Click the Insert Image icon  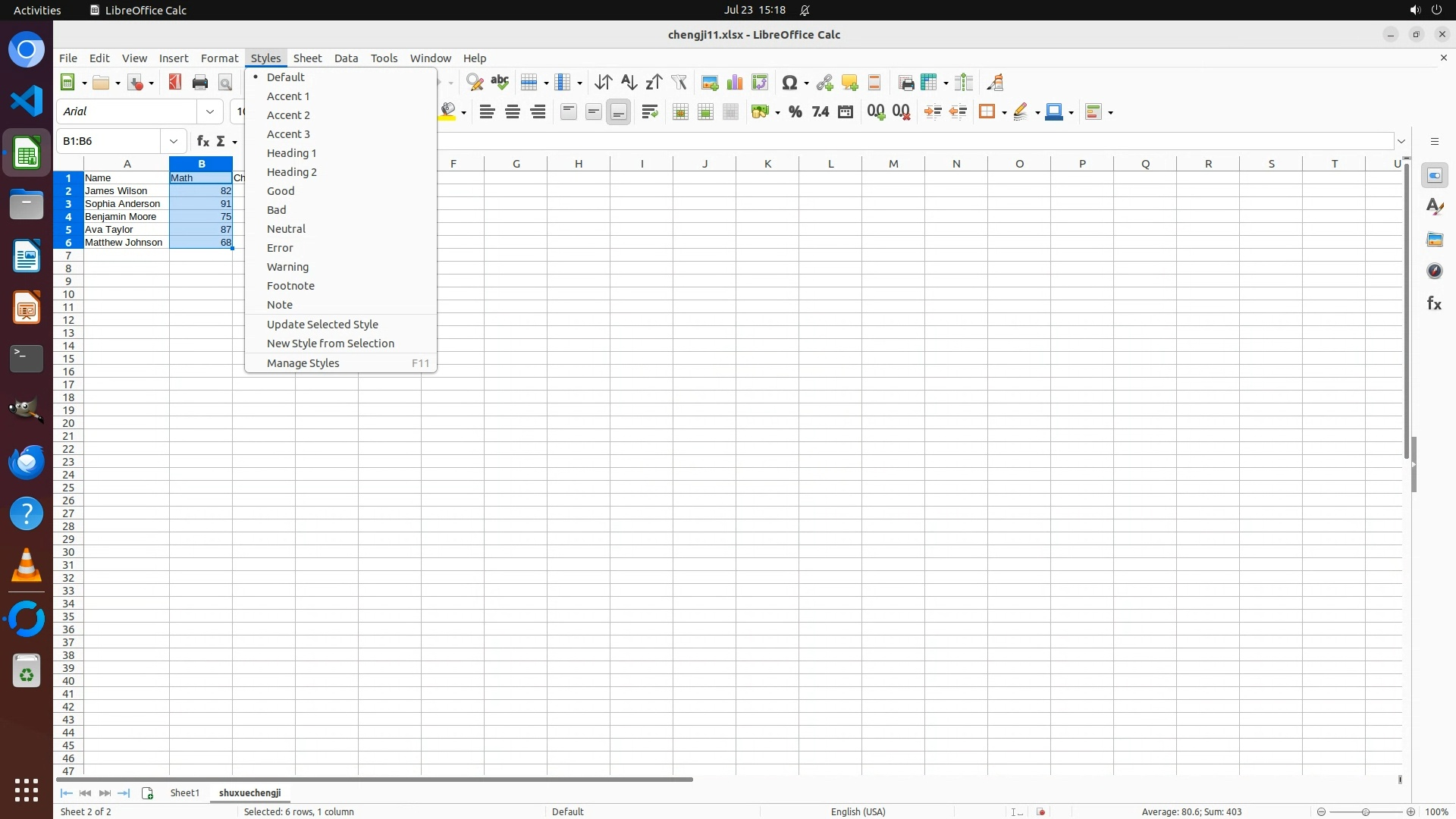click(x=710, y=83)
